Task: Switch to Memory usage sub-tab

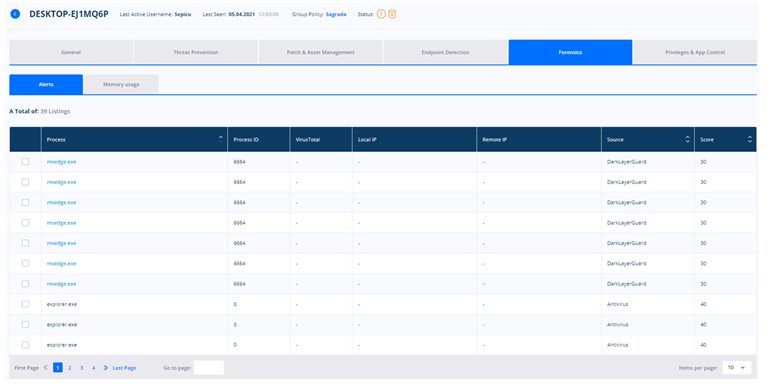Action: tap(121, 84)
